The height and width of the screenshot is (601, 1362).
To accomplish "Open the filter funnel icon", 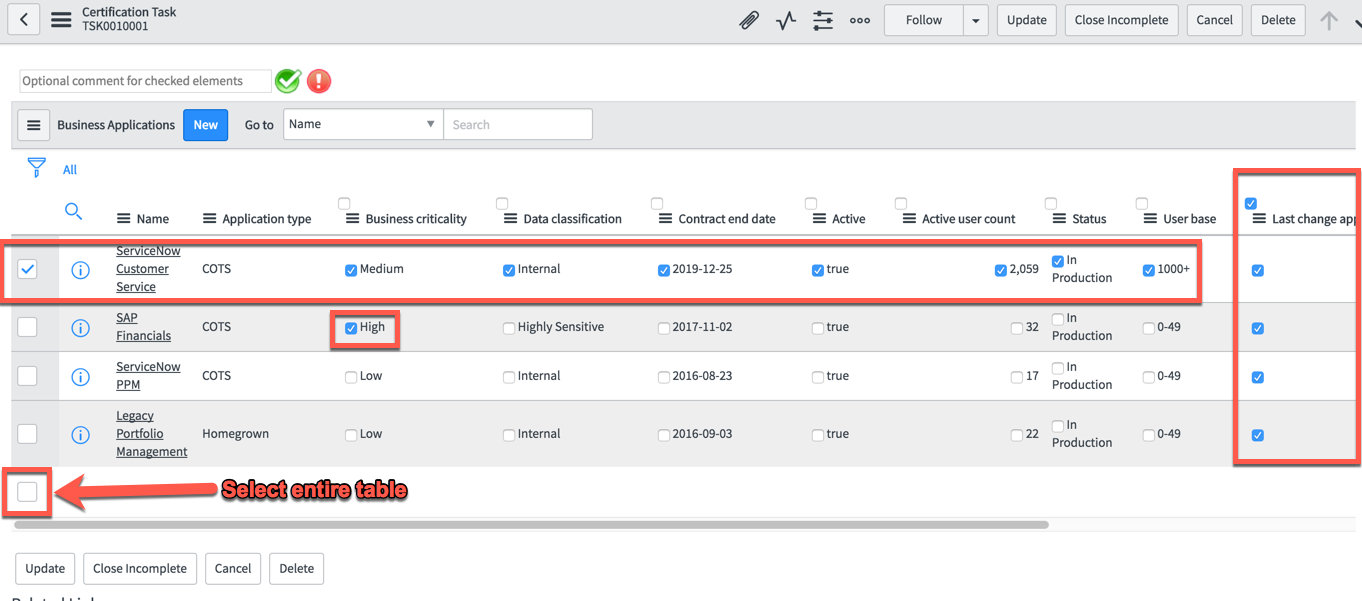I will tap(37, 168).
